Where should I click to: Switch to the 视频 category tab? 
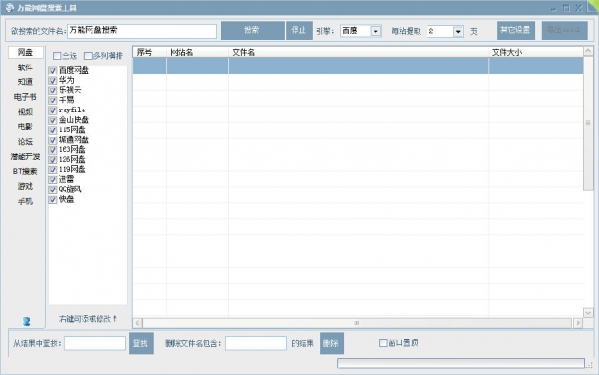point(25,112)
